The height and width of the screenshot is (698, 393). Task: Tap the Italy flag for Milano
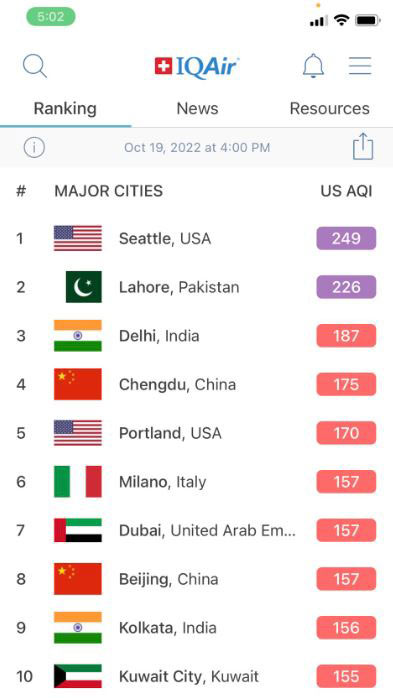[78, 482]
